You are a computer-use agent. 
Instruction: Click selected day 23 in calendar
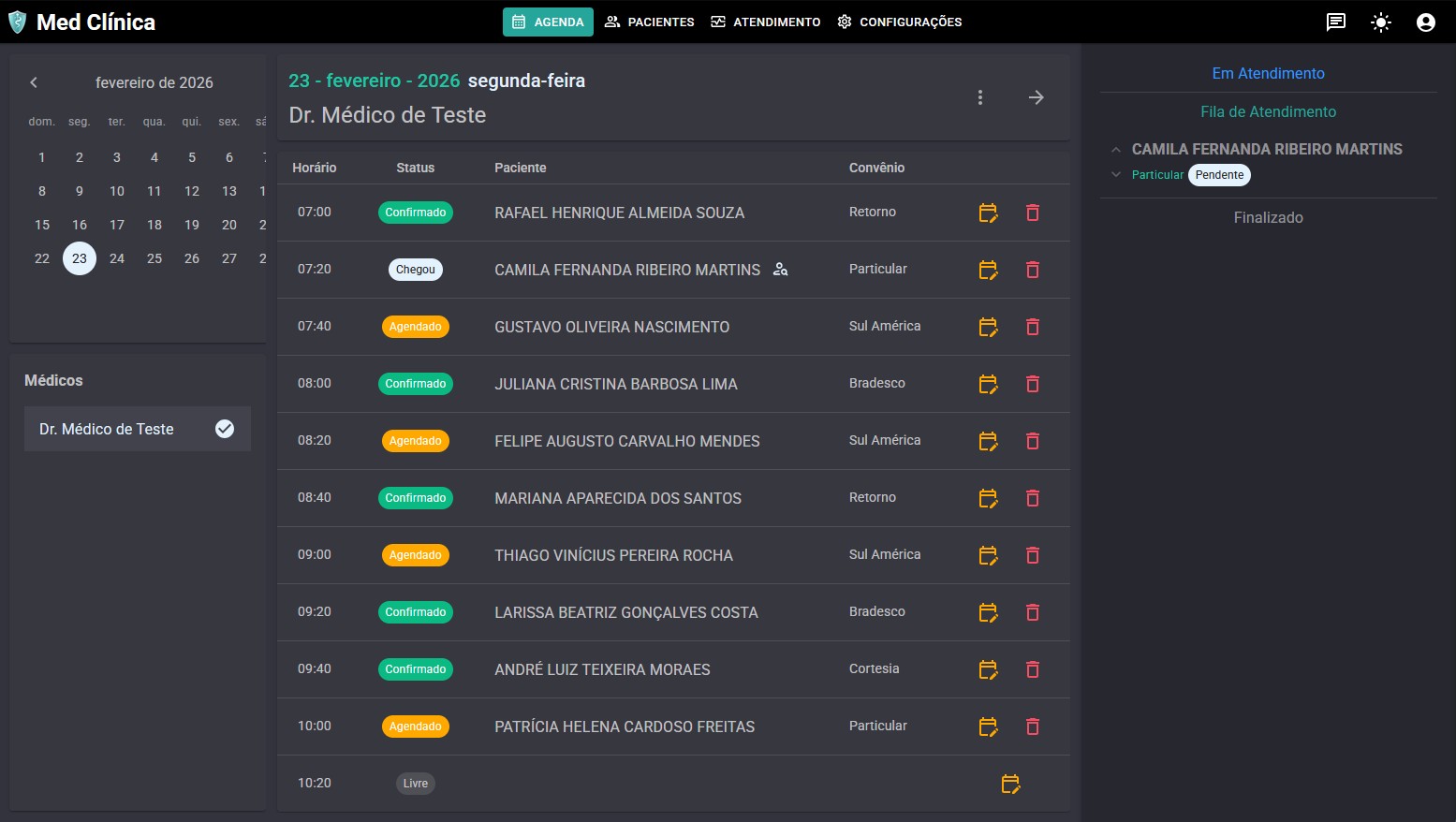[x=80, y=258]
